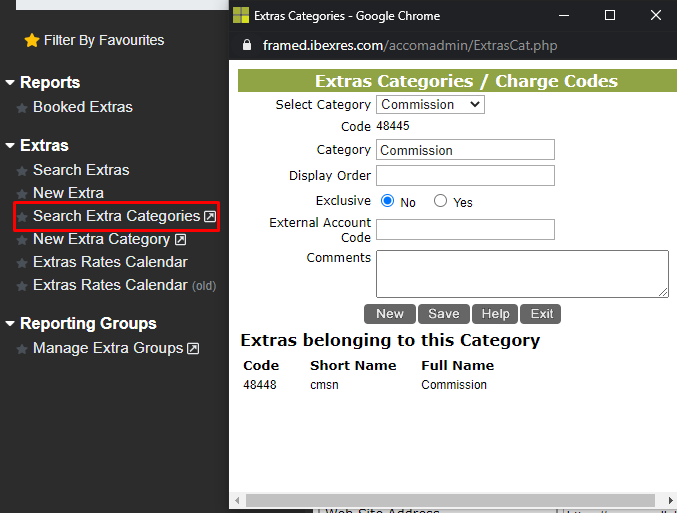Click the Exit button
This screenshot has width=677, height=513.
541,314
